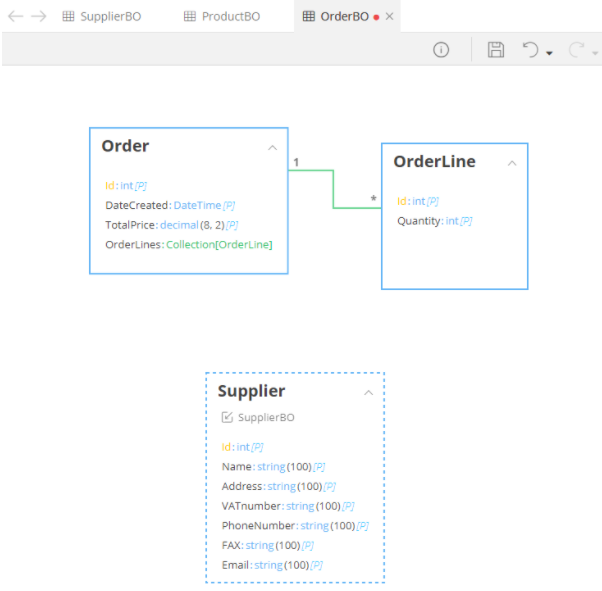Screen dimensions: 602x591
Task: Click the grid icon on ProductBO tab
Action: pos(190,17)
